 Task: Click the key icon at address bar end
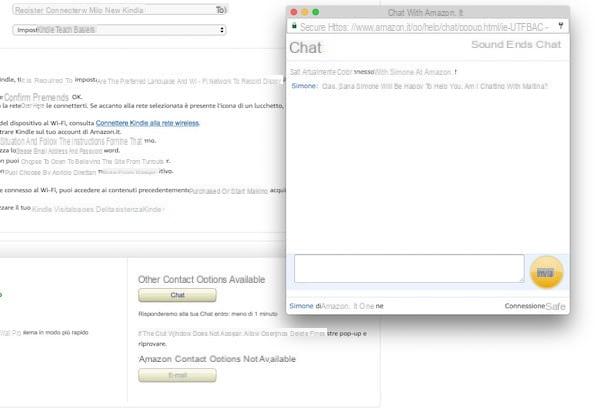click(x=561, y=26)
